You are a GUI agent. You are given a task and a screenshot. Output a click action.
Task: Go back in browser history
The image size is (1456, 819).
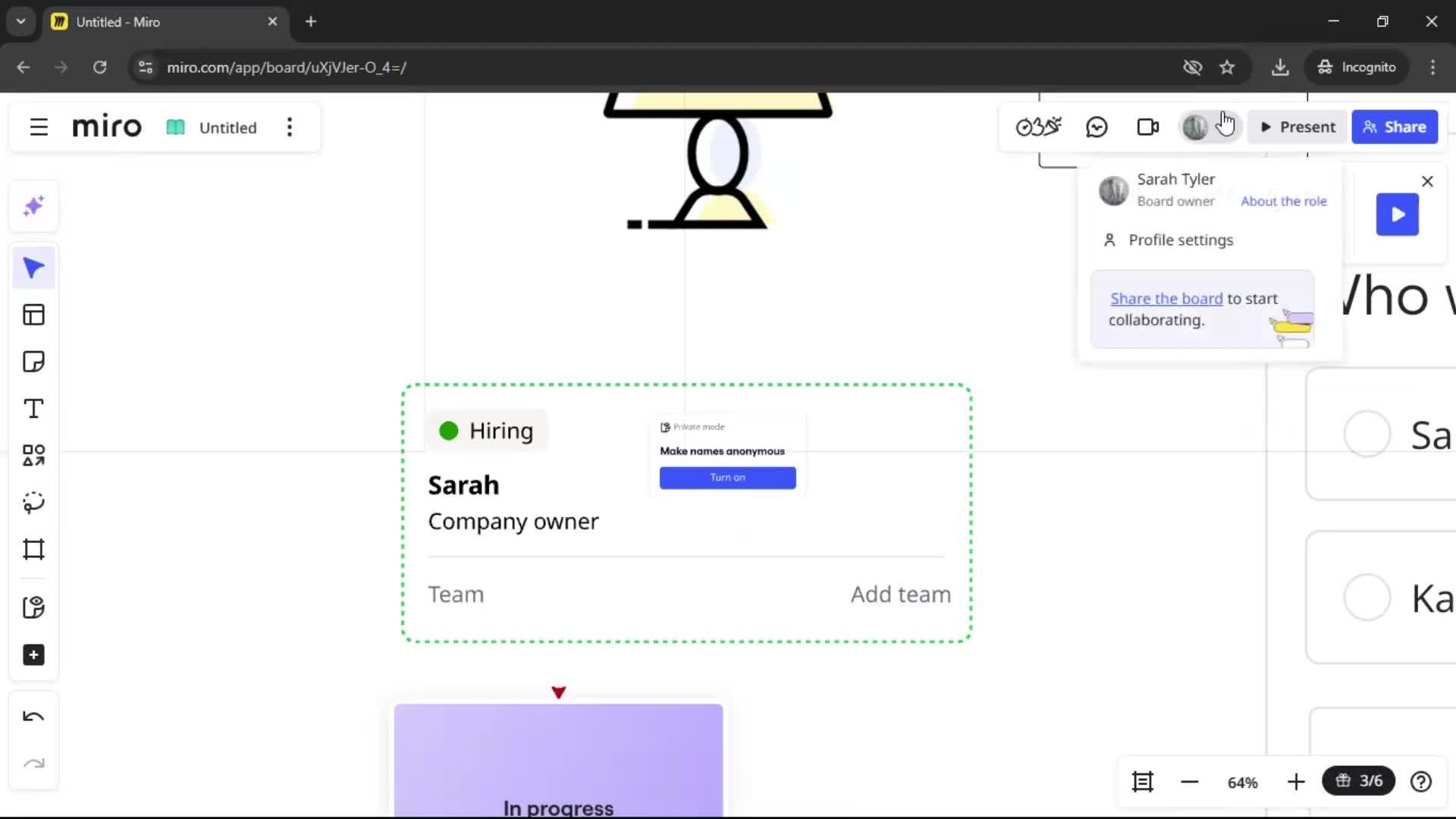[24, 67]
